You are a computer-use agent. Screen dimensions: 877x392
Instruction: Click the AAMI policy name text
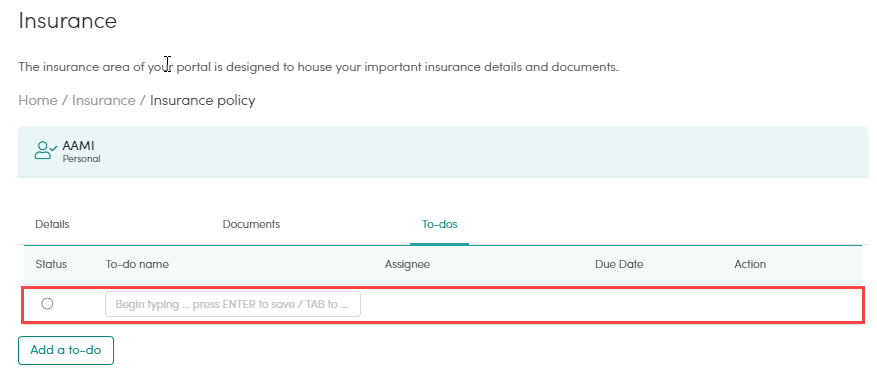78,146
